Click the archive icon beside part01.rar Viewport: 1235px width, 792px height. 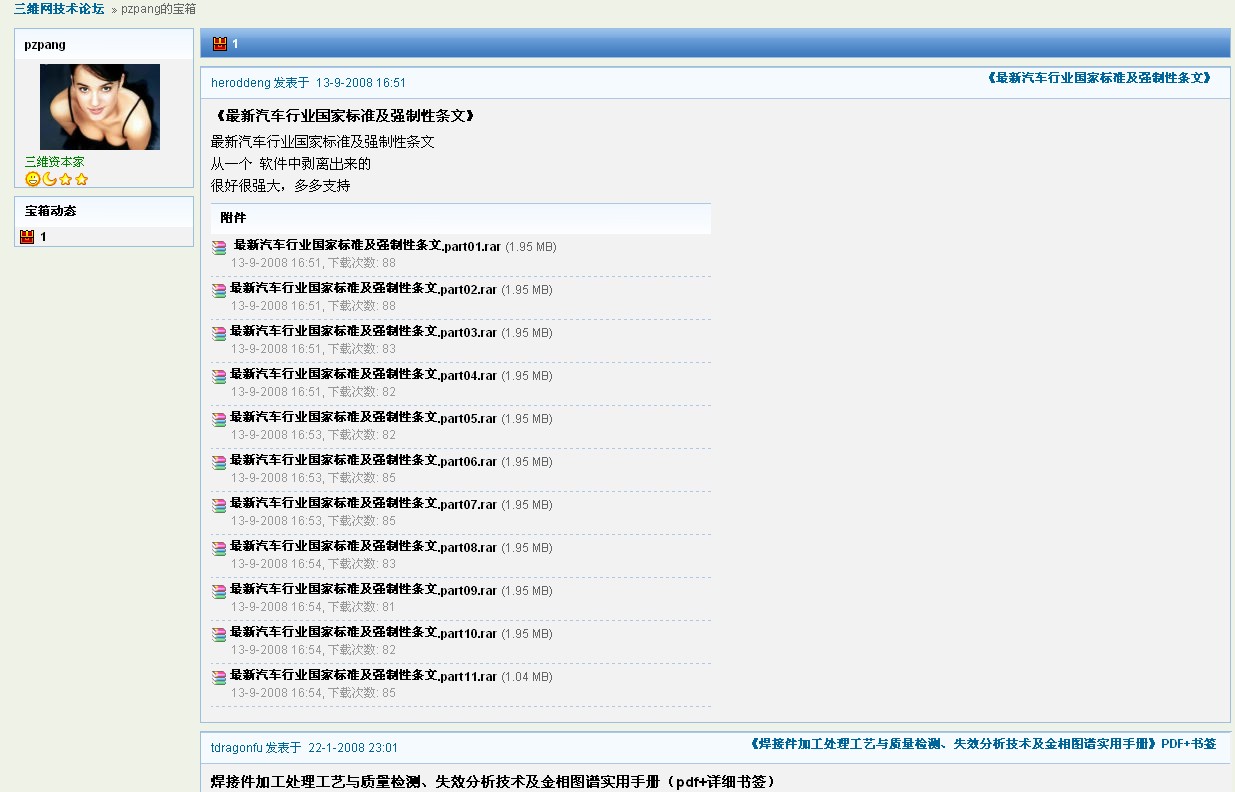219,248
